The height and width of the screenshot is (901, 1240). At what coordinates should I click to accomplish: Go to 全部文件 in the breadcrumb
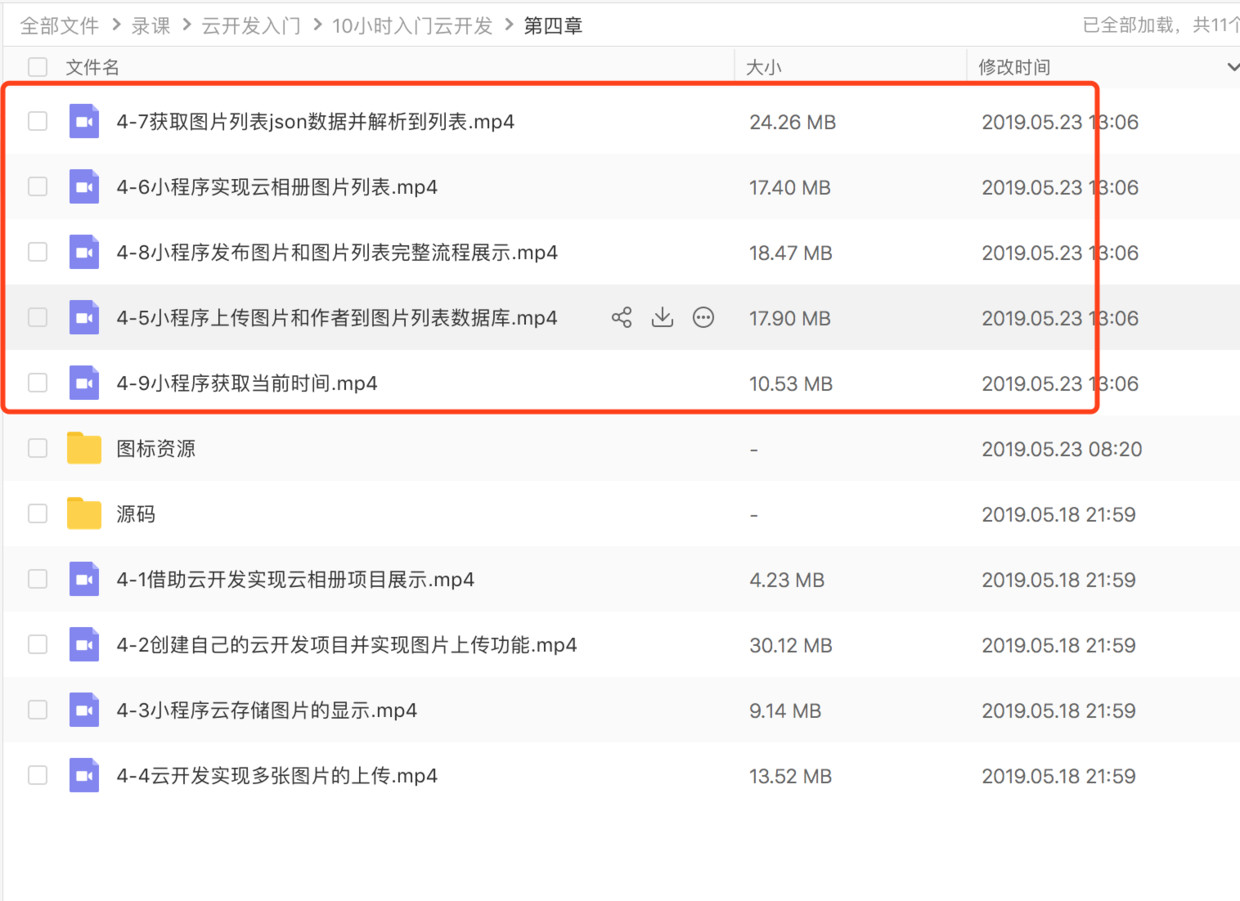(59, 26)
